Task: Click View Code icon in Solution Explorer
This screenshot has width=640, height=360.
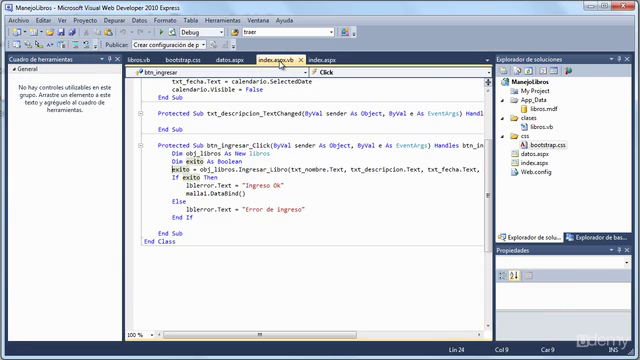Action: pos(543,71)
